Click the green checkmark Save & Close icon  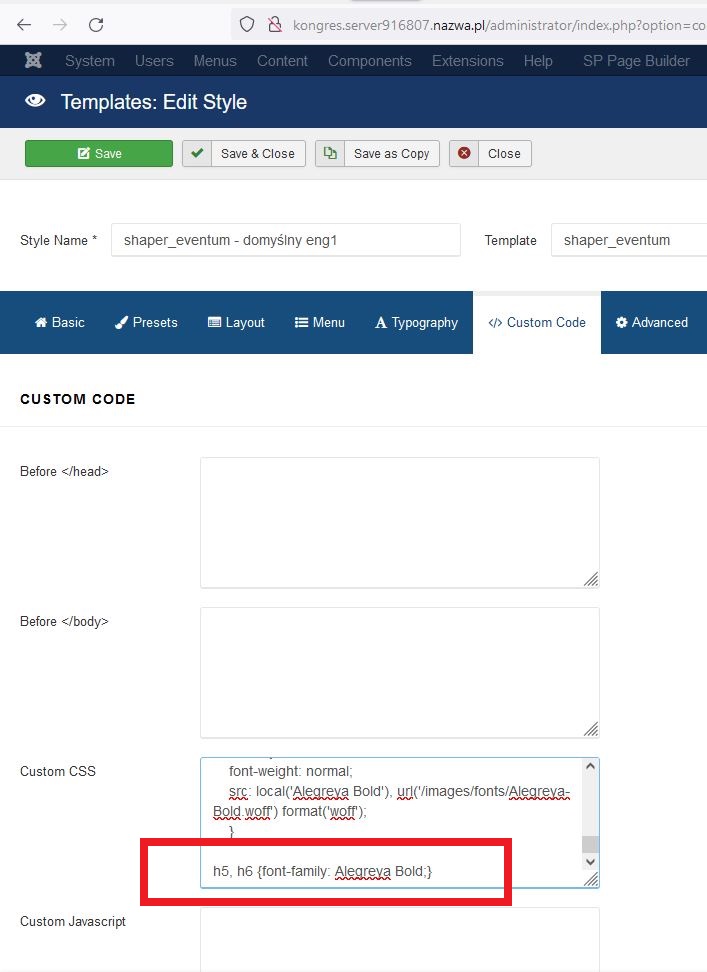pos(197,153)
